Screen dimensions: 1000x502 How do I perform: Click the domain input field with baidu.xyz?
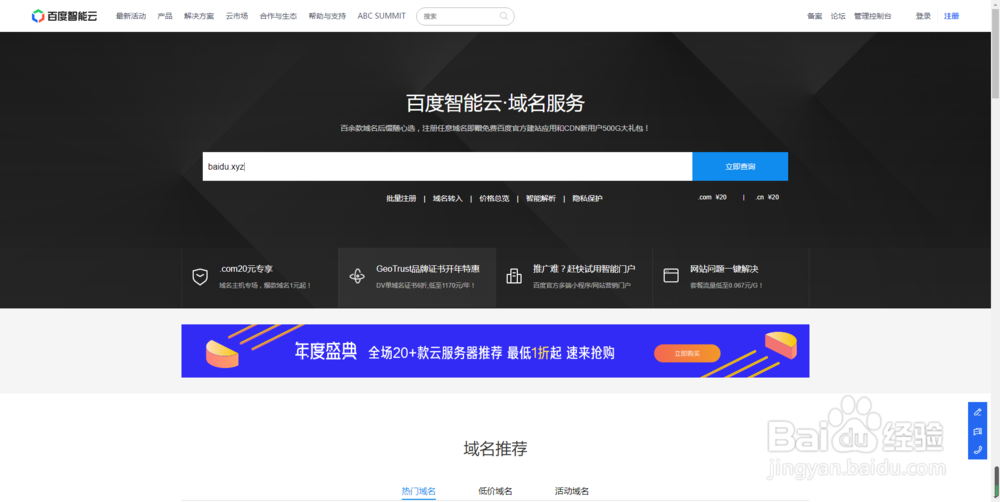(447, 166)
